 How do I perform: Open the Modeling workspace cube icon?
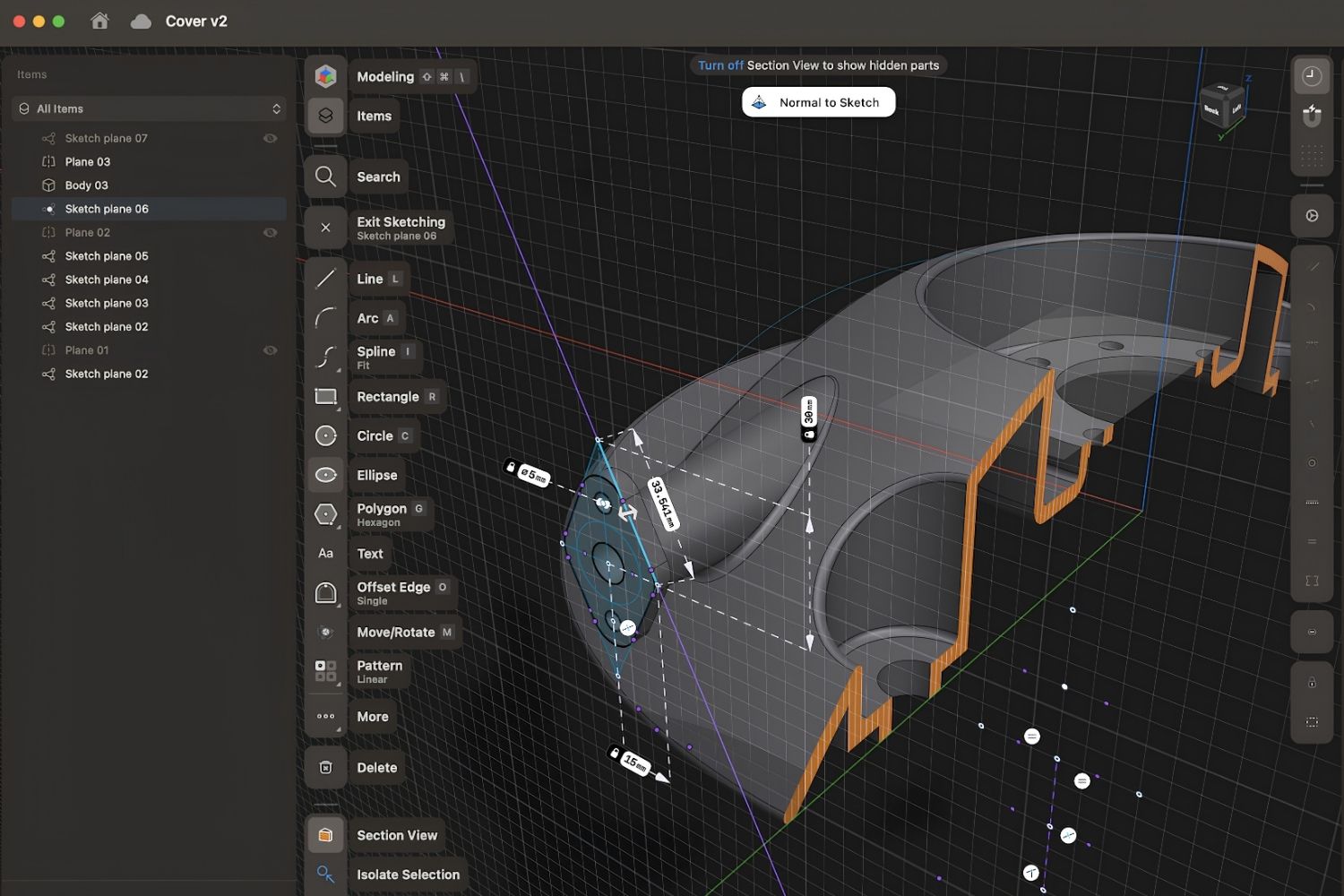click(325, 76)
